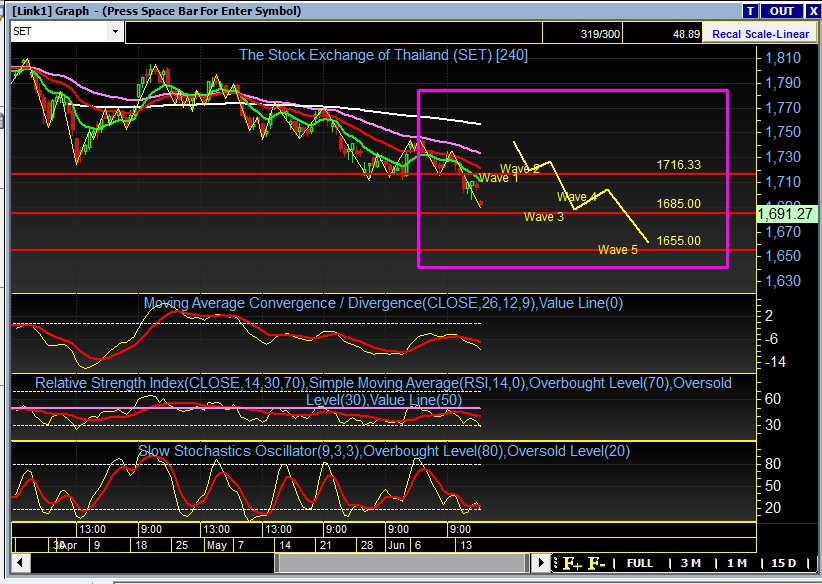Click Recal Scale-Linear button
Image resolution: width=822 pixels, height=584 pixels.
pyautogui.click(x=760, y=34)
